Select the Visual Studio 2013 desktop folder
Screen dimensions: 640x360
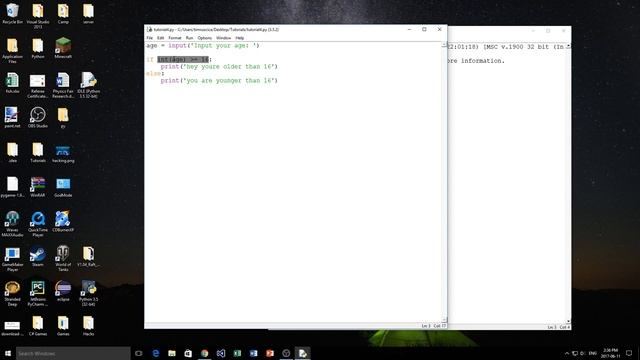[x=38, y=16]
